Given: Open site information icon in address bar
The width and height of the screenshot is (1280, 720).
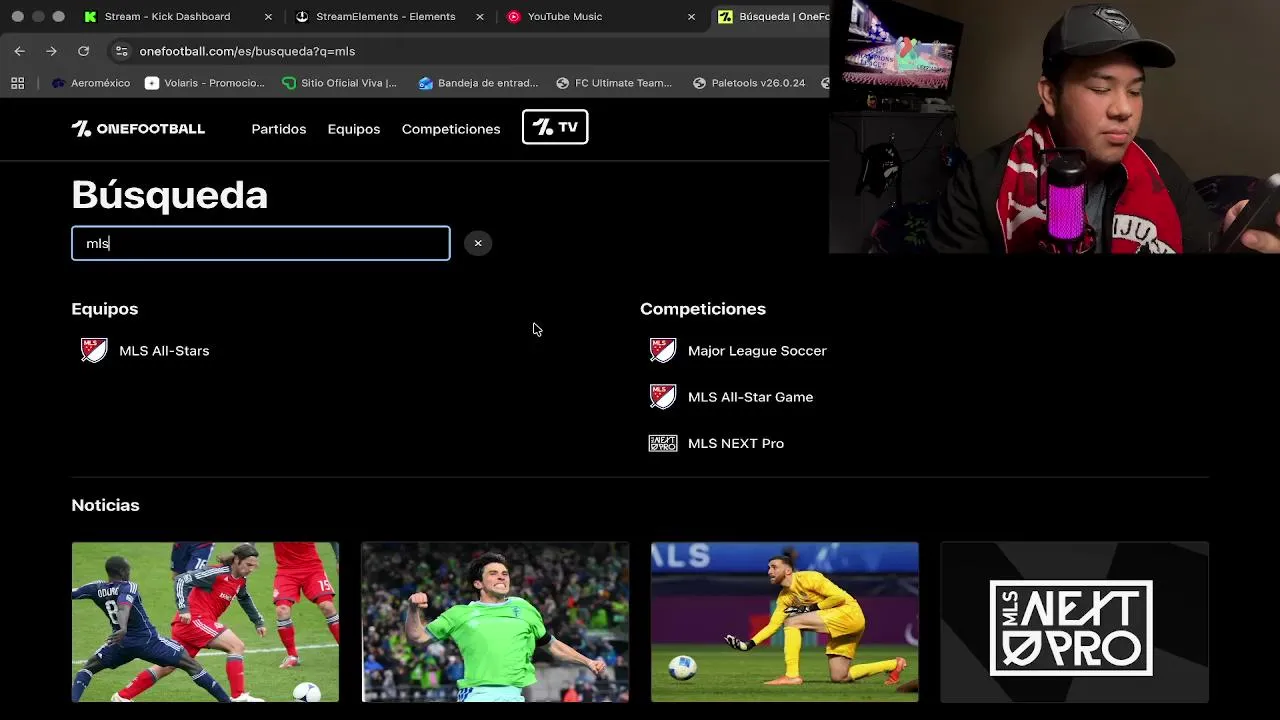Looking at the screenshot, I should [x=121, y=51].
